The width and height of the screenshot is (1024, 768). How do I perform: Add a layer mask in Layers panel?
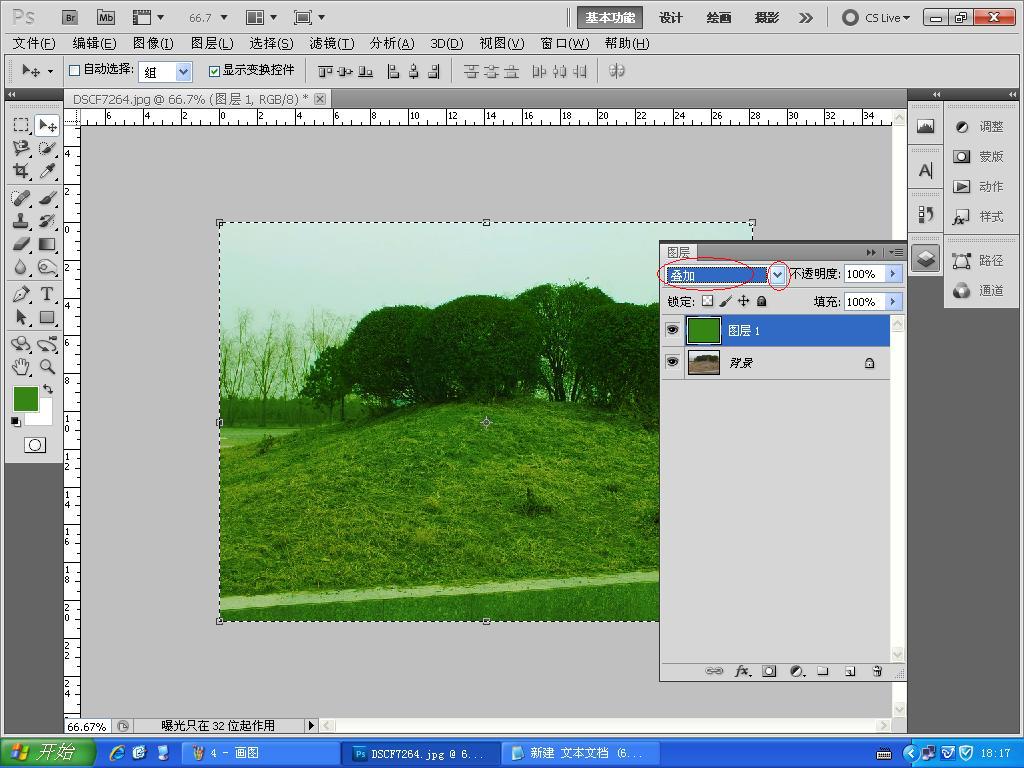[x=769, y=671]
